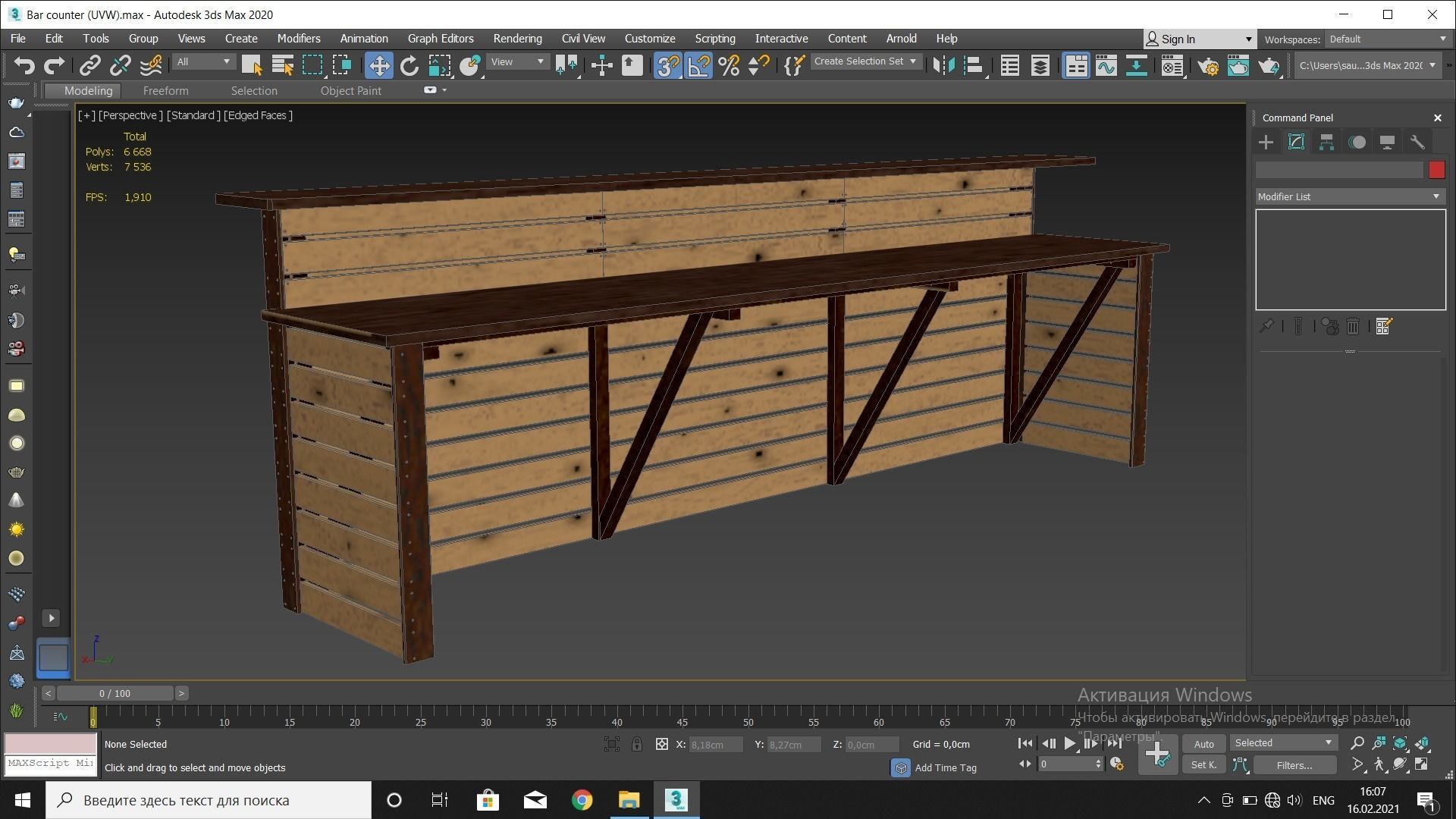Image resolution: width=1456 pixels, height=819 pixels.
Task: Choose the Rectangular Selection Region tool
Action: click(312, 66)
